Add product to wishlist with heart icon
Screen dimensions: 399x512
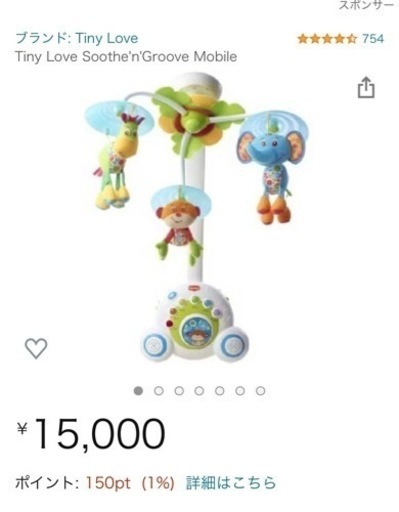(36, 348)
